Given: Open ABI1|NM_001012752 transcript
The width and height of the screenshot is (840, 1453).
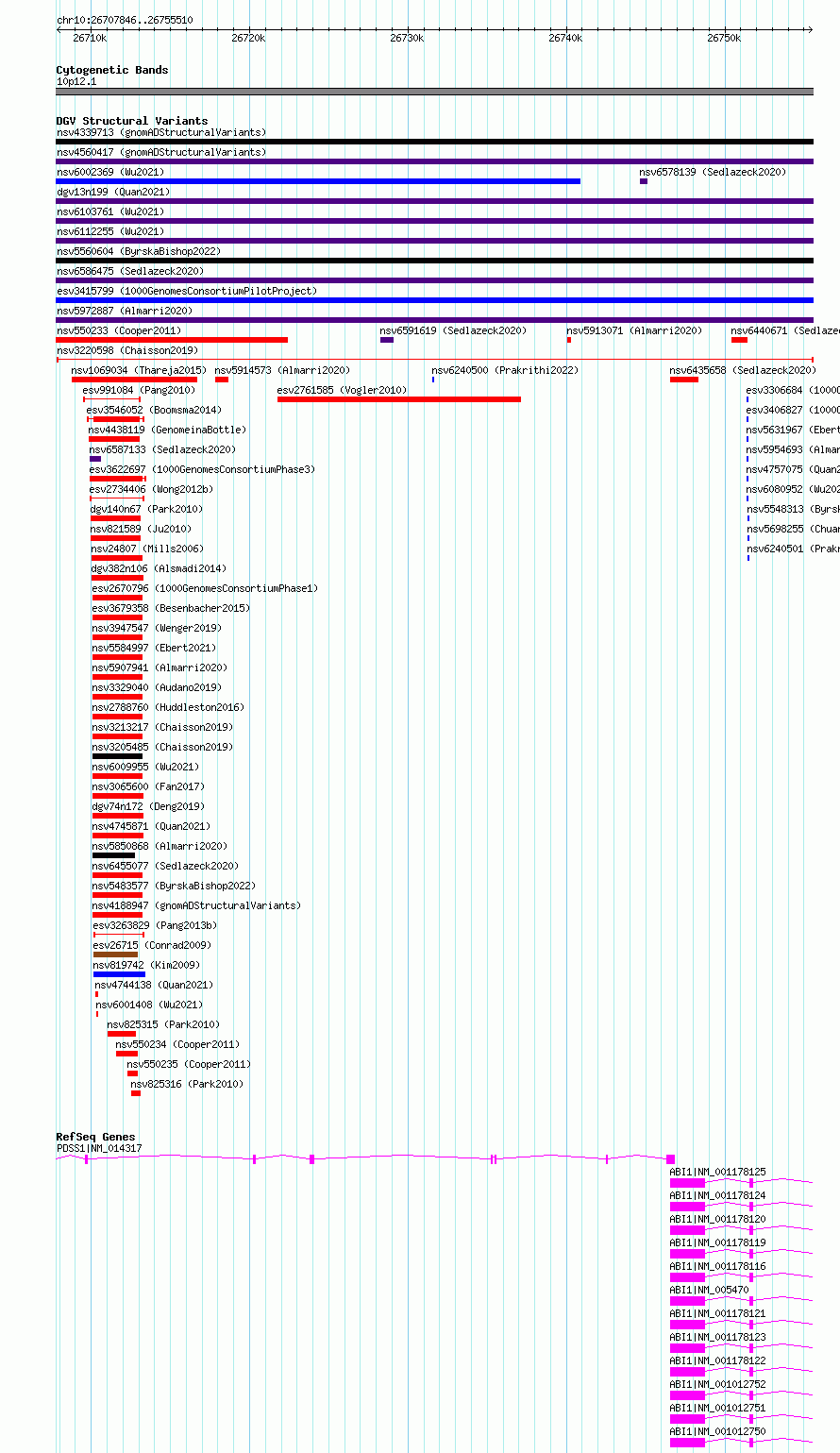Looking at the screenshot, I should (x=717, y=1384).
